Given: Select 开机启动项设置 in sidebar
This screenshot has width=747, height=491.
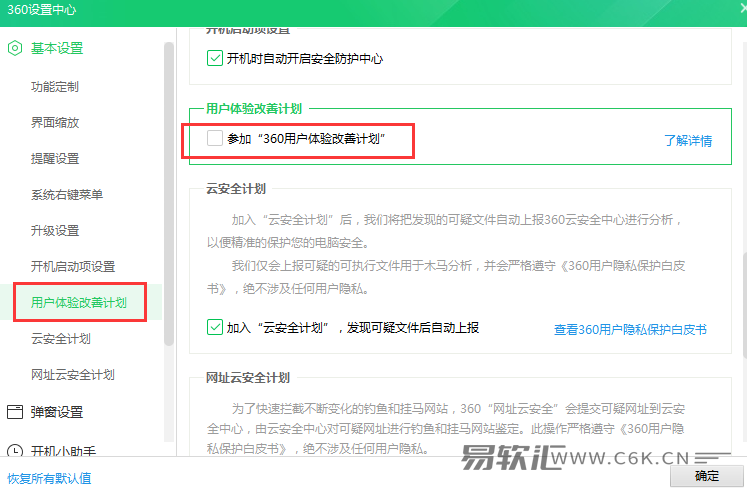Looking at the screenshot, I should [x=73, y=266].
